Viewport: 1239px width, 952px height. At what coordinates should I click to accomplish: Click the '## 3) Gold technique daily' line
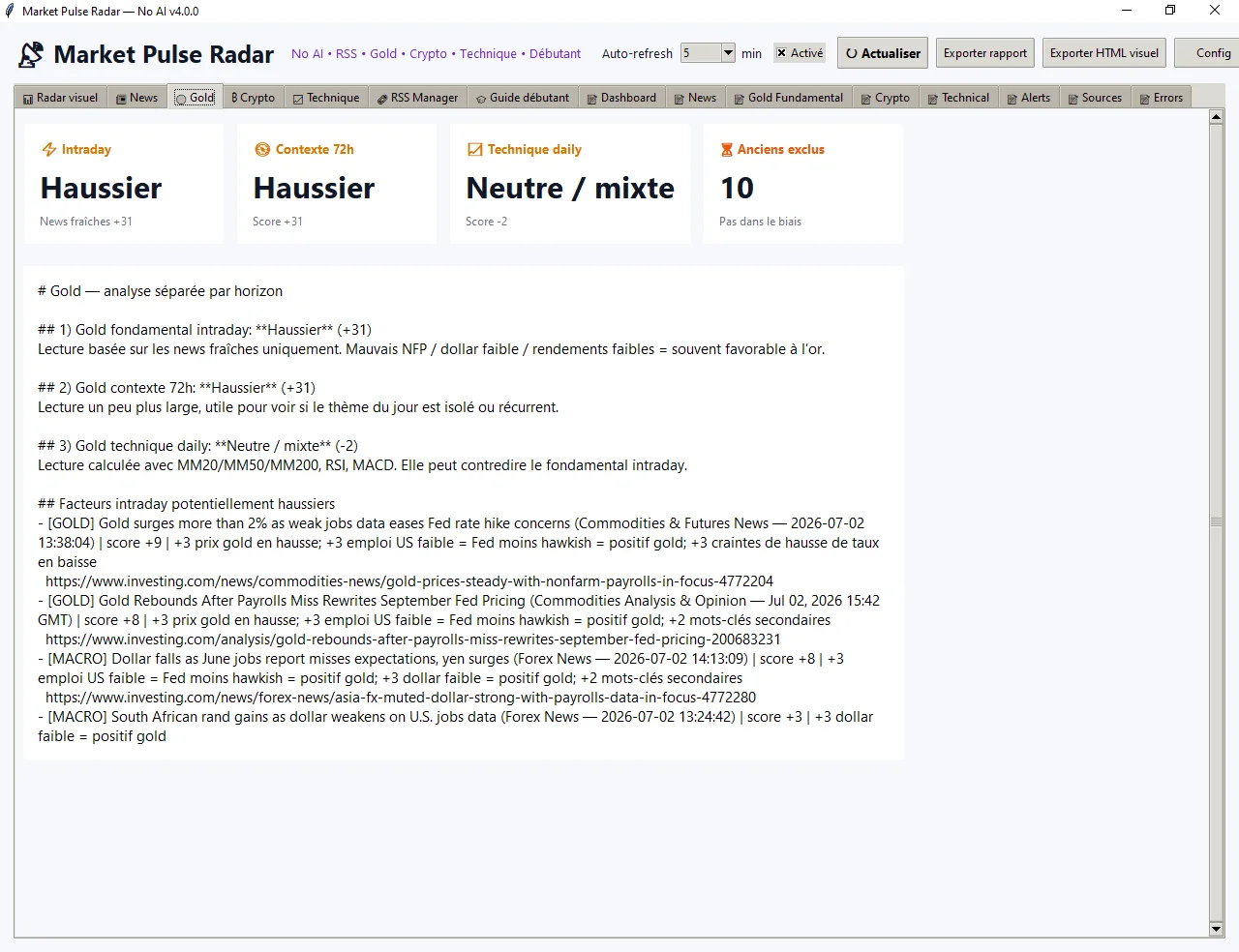point(197,446)
